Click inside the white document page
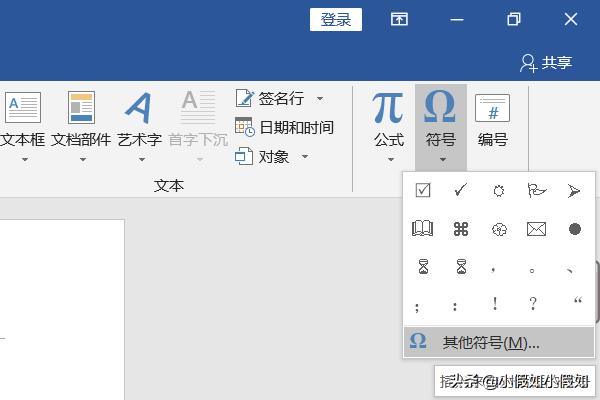Viewport: 600px width, 400px height. tap(61, 310)
